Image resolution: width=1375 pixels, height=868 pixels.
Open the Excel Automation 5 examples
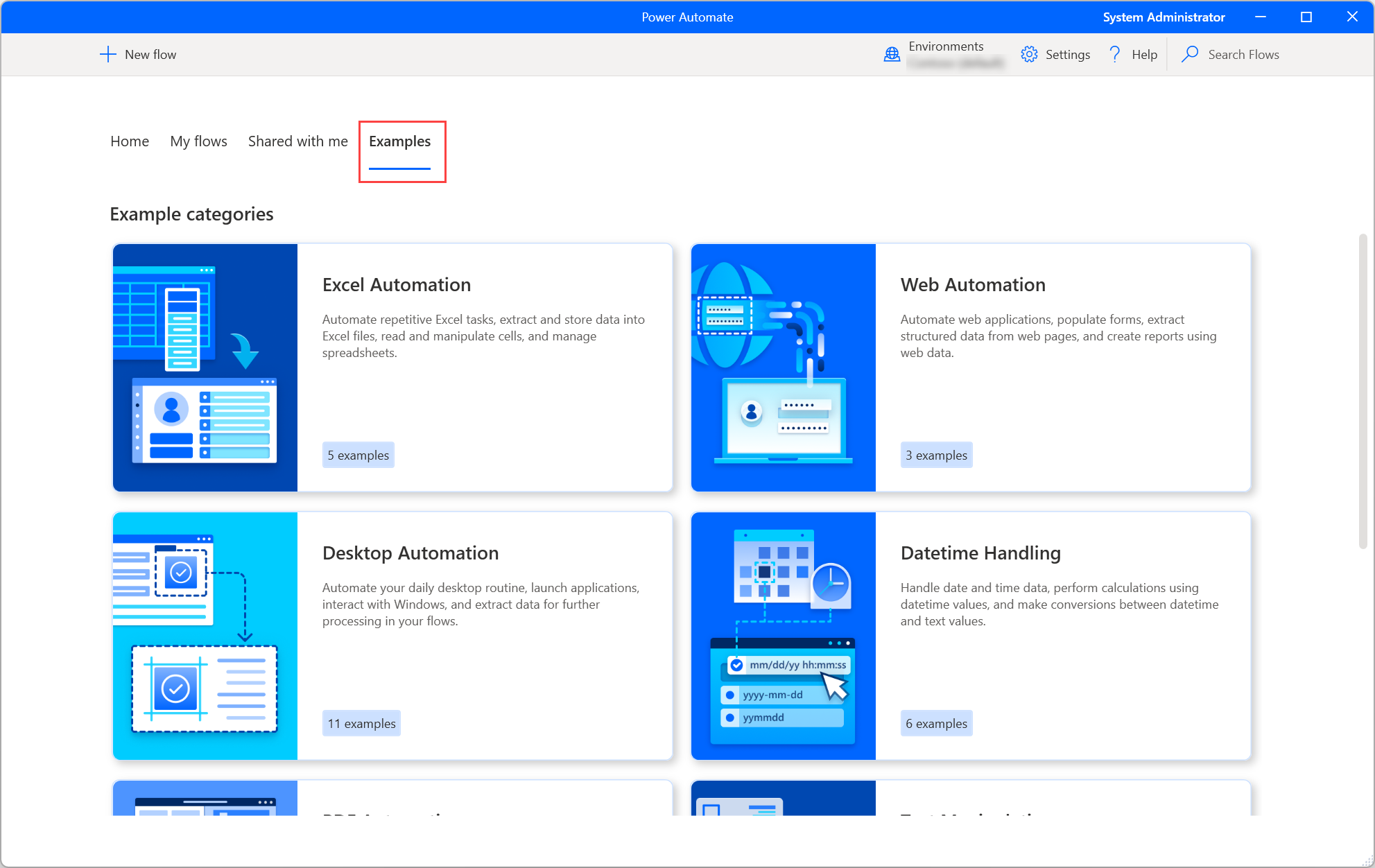(357, 454)
